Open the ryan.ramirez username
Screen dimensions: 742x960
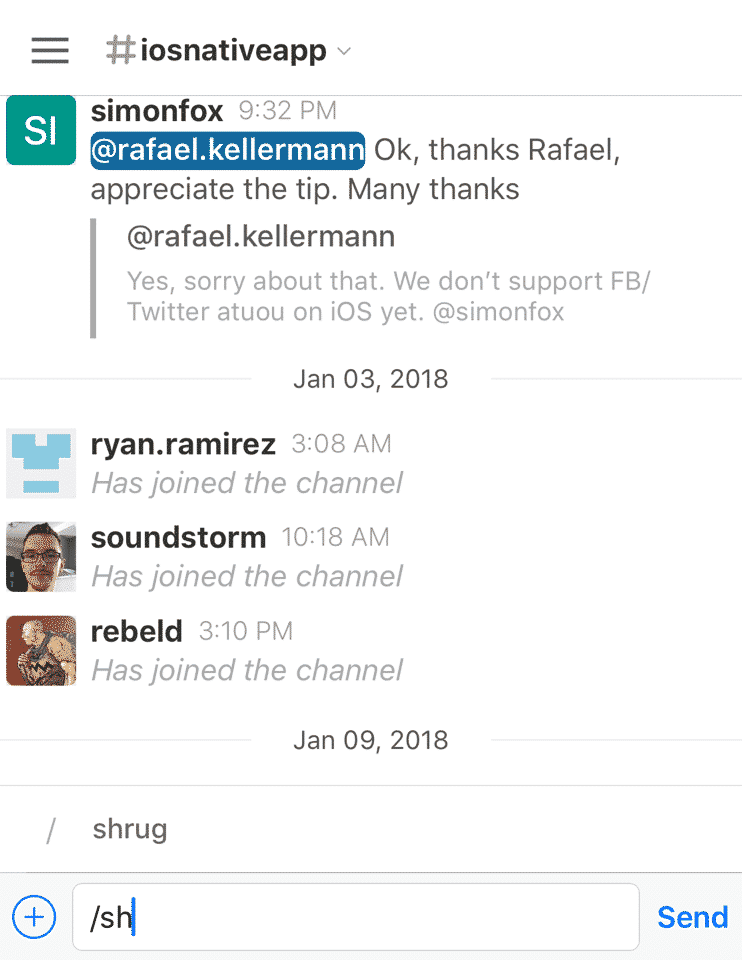point(183,444)
